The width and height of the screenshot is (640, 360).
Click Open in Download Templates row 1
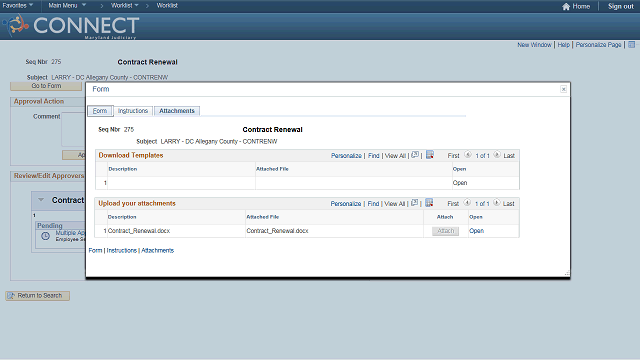tap(460, 183)
